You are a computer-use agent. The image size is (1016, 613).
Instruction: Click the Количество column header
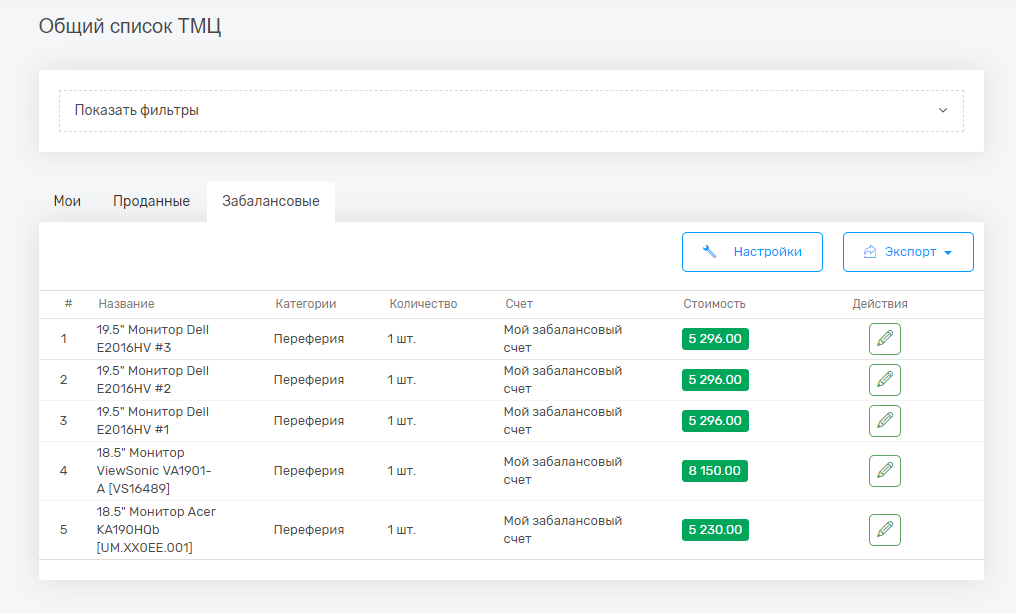pos(423,304)
